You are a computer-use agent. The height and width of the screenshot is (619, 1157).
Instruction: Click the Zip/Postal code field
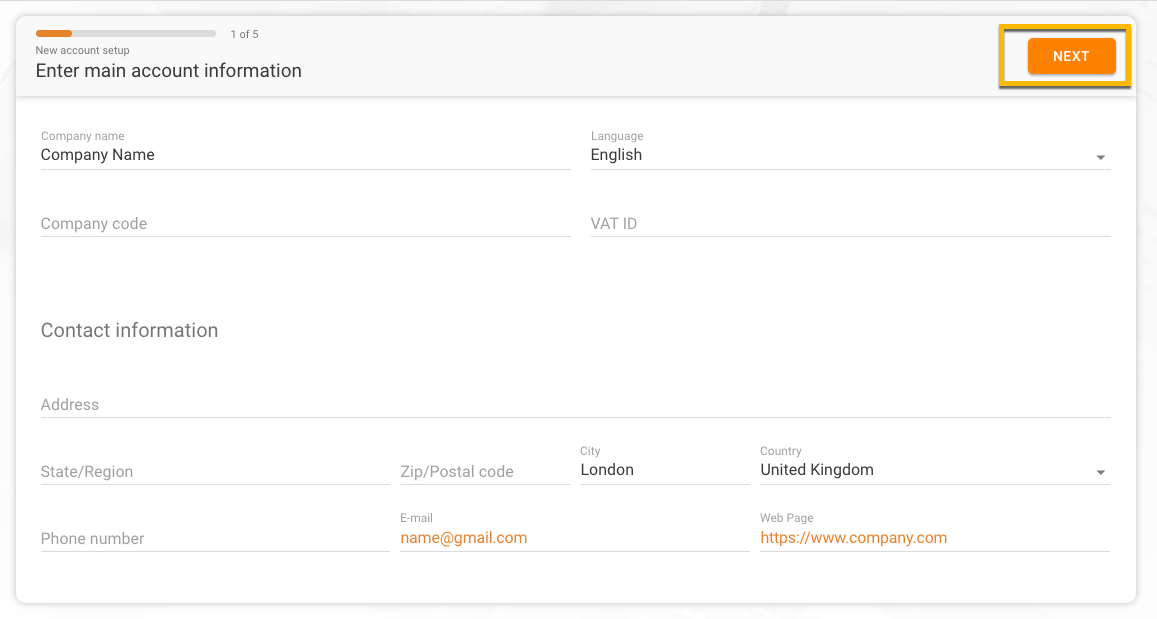485,471
